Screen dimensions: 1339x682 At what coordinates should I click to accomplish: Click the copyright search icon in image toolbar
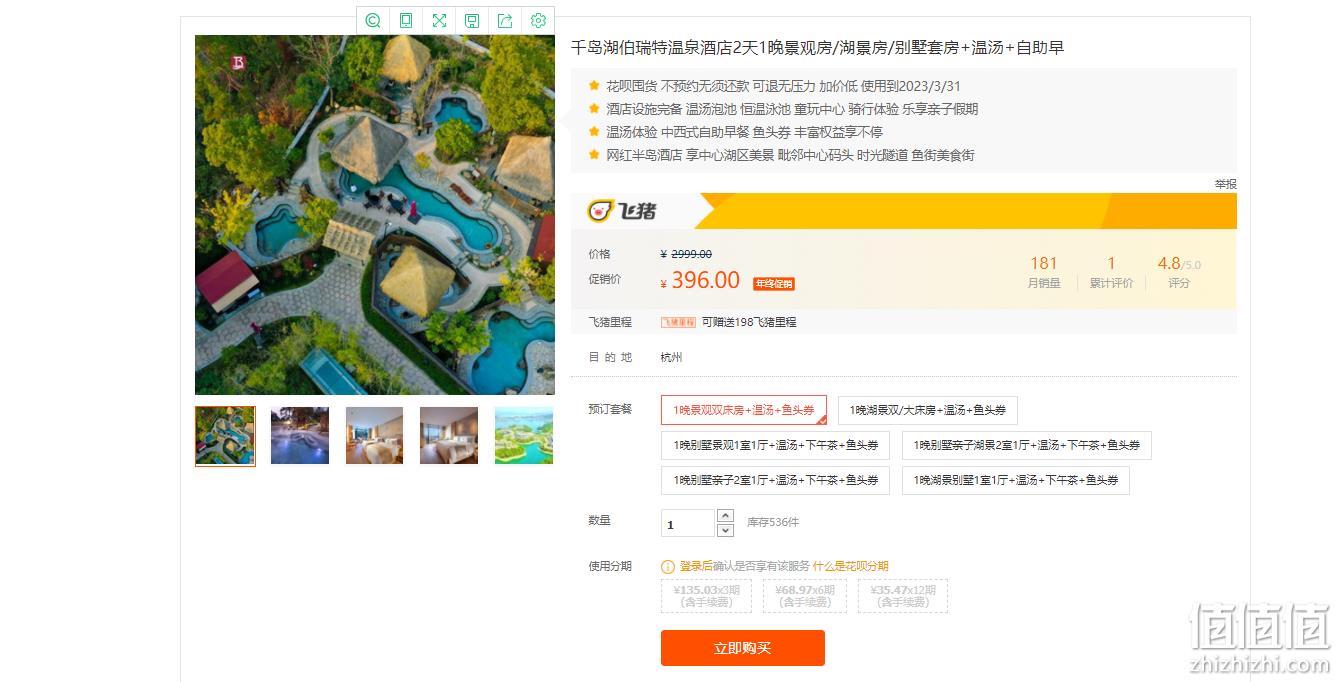pyautogui.click(x=373, y=20)
